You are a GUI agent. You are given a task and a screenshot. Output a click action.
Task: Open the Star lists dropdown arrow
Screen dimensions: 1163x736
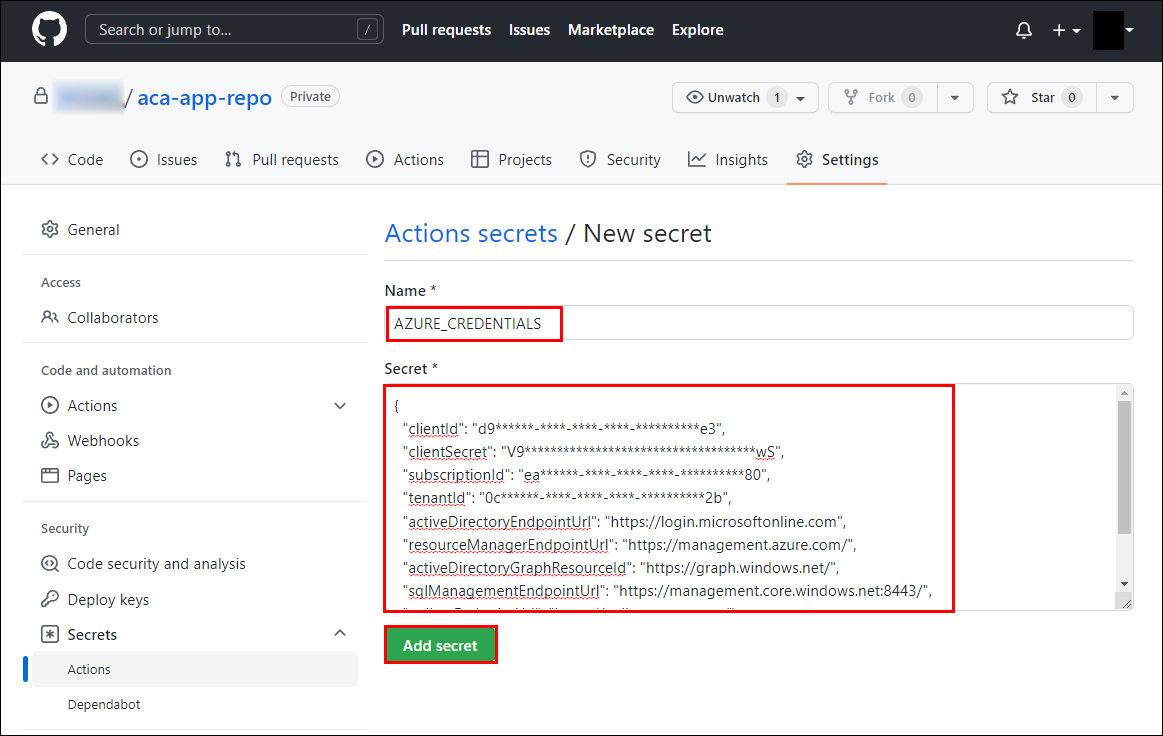[x=1115, y=97]
